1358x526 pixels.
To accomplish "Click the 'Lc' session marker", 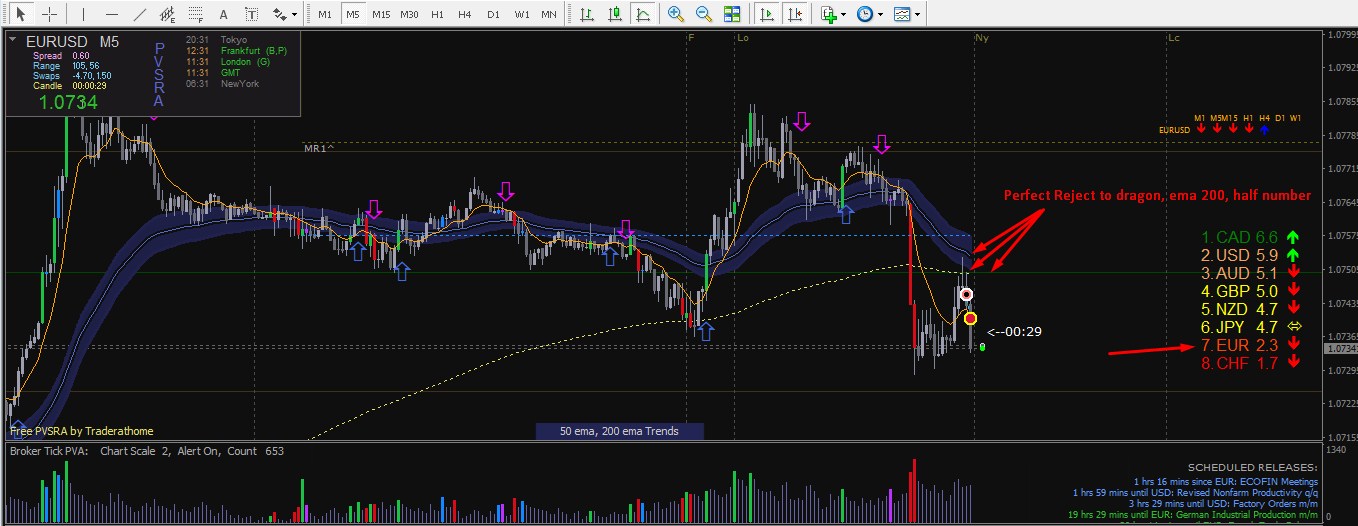I will (1173, 37).
